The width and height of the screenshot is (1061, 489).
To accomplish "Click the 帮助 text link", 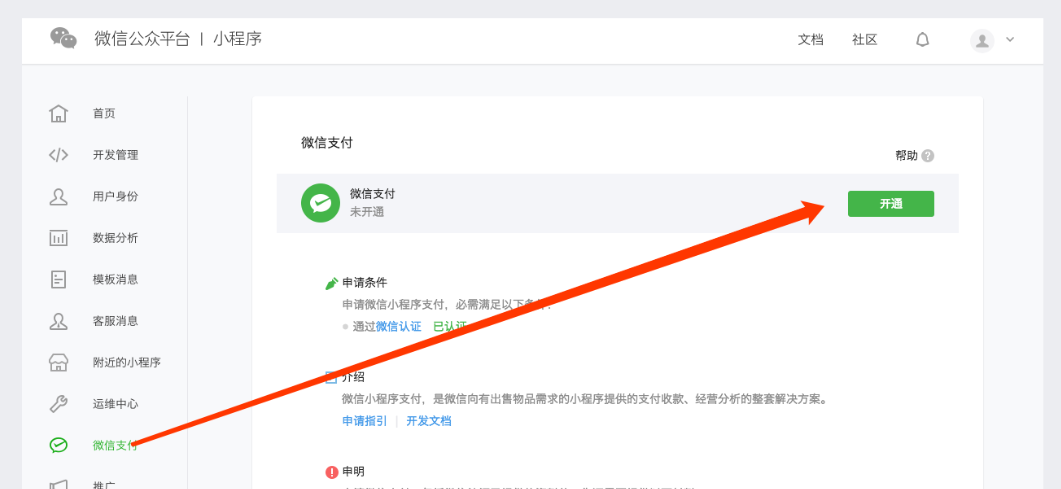I will [906, 156].
